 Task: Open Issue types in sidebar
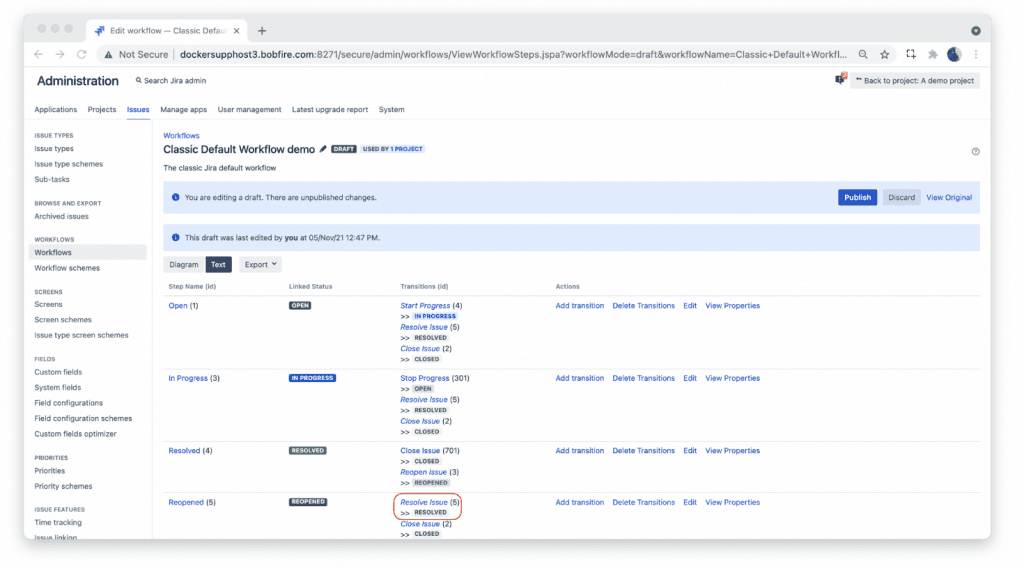[54, 149]
